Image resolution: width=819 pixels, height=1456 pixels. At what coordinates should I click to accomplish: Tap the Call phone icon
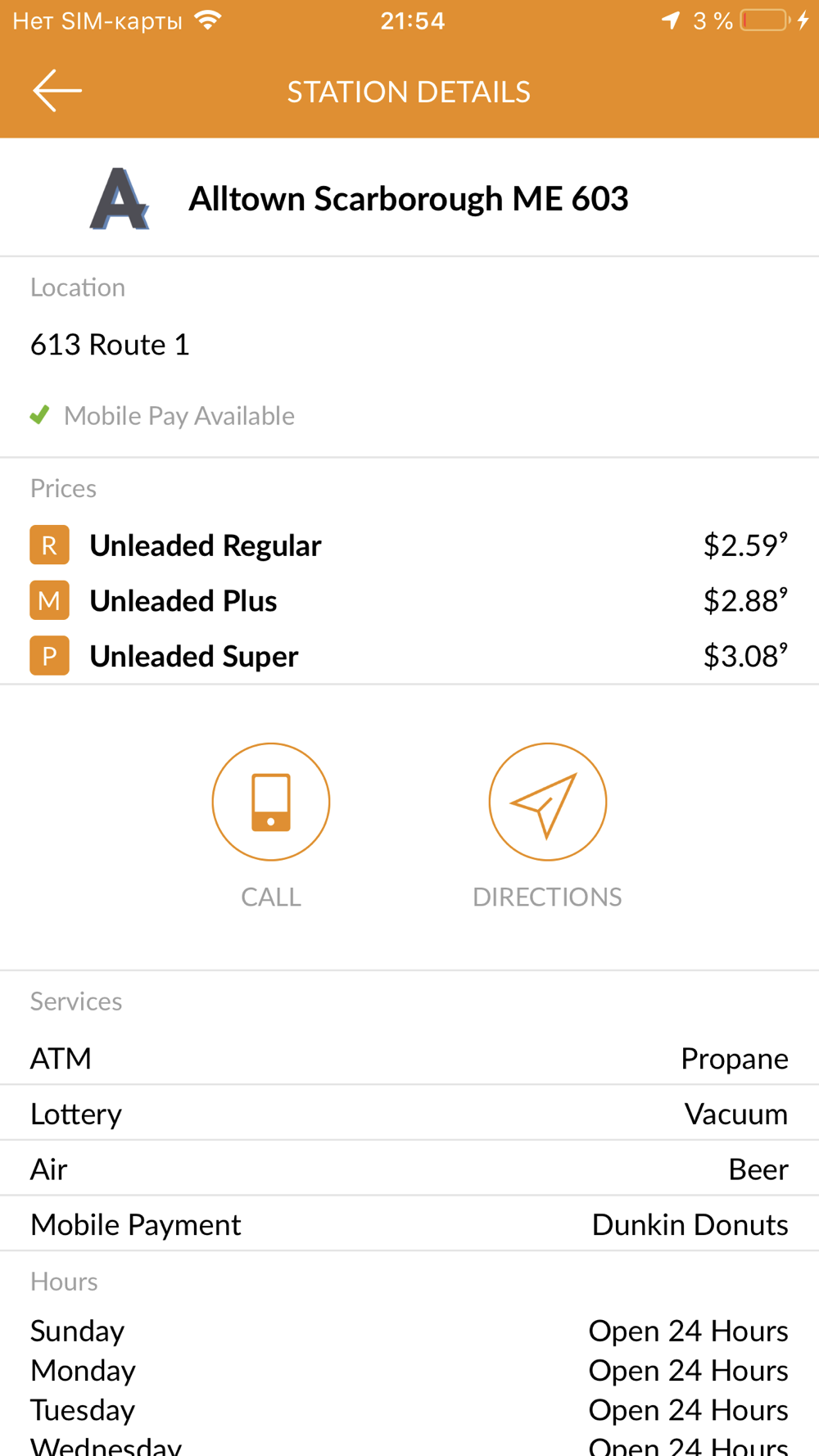point(271,802)
